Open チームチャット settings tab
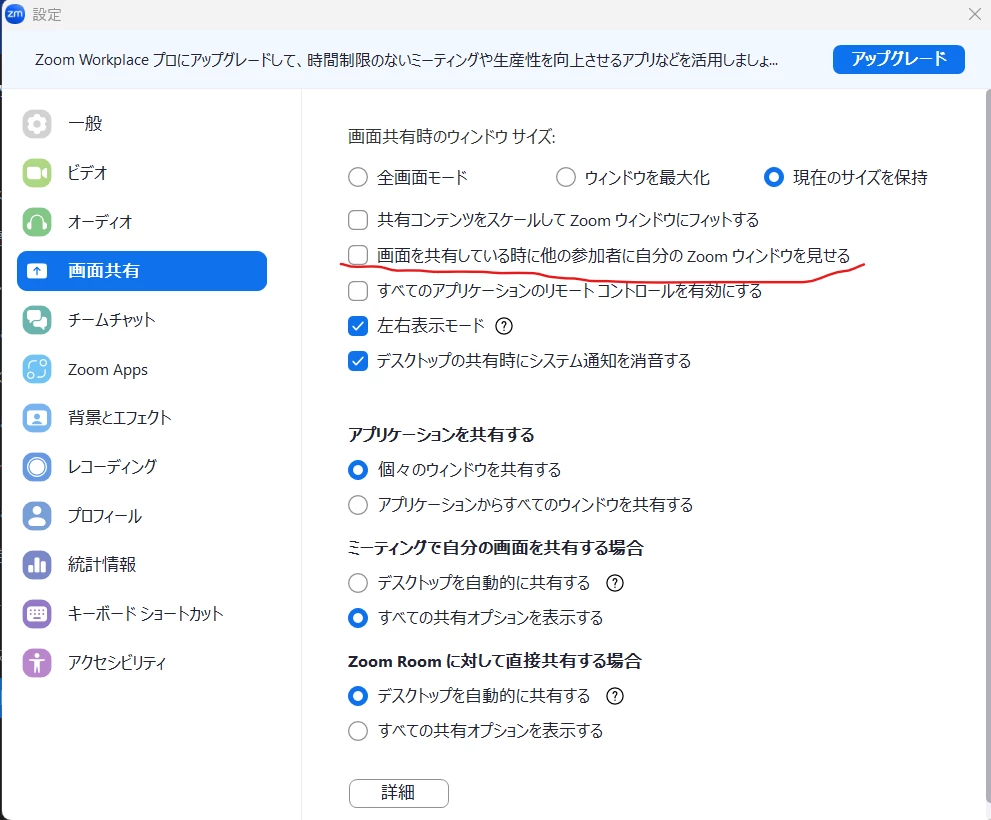This screenshot has width=991, height=820. pyautogui.click(x=142, y=320)
